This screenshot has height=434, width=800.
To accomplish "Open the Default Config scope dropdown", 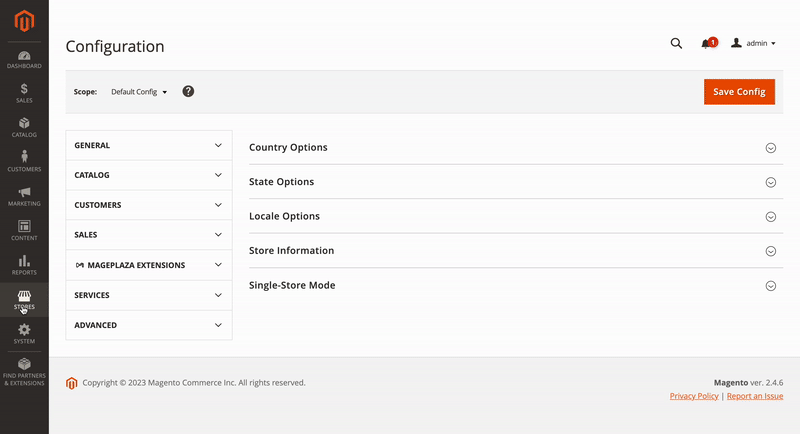I will coord(139,92).
